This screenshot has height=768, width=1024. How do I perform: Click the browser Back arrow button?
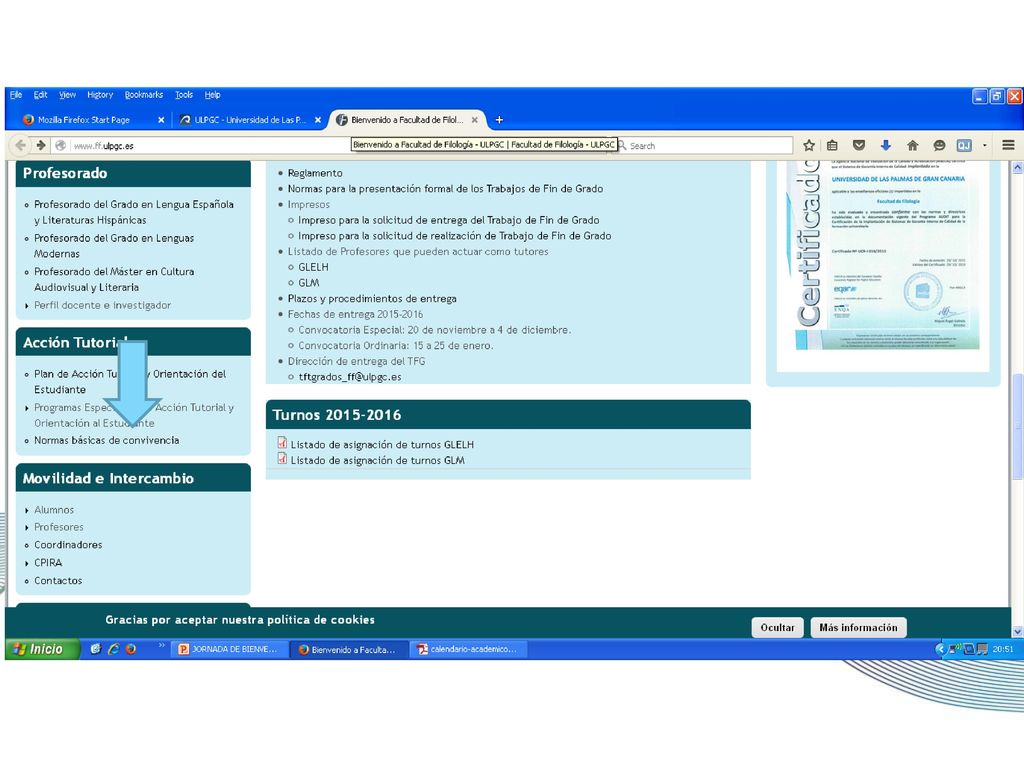[x=20, y=145]
